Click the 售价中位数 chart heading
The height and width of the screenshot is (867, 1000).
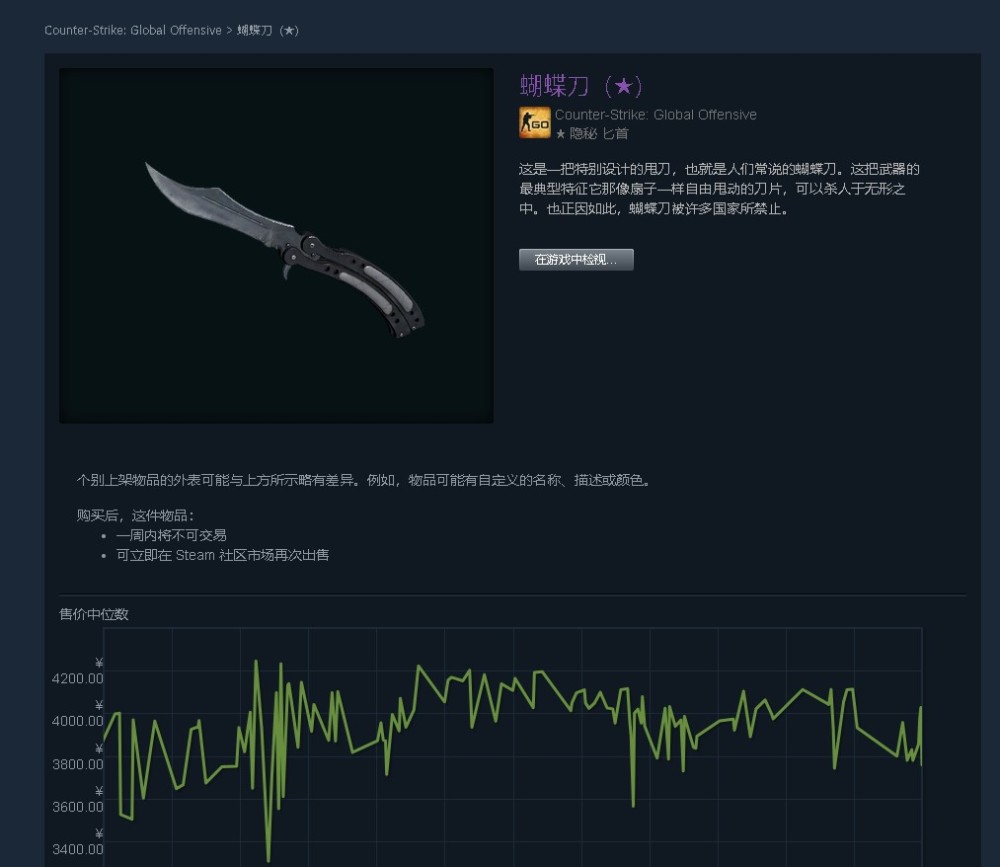(94, 614)
